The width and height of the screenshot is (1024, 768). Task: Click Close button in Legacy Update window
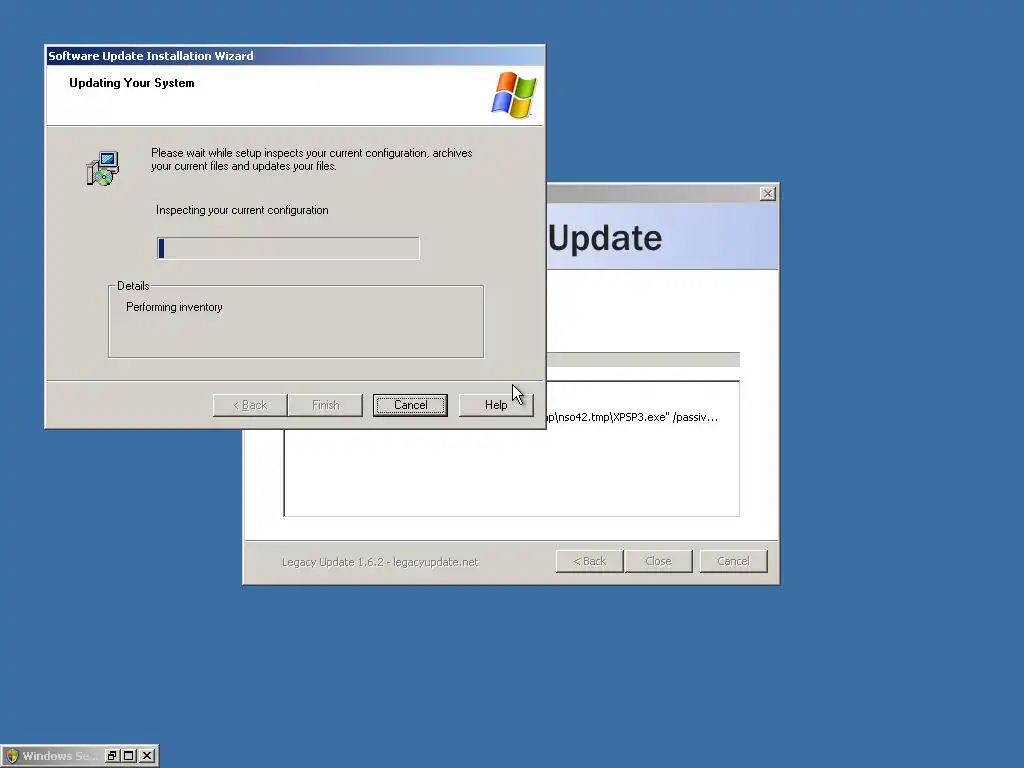[658, 561]
